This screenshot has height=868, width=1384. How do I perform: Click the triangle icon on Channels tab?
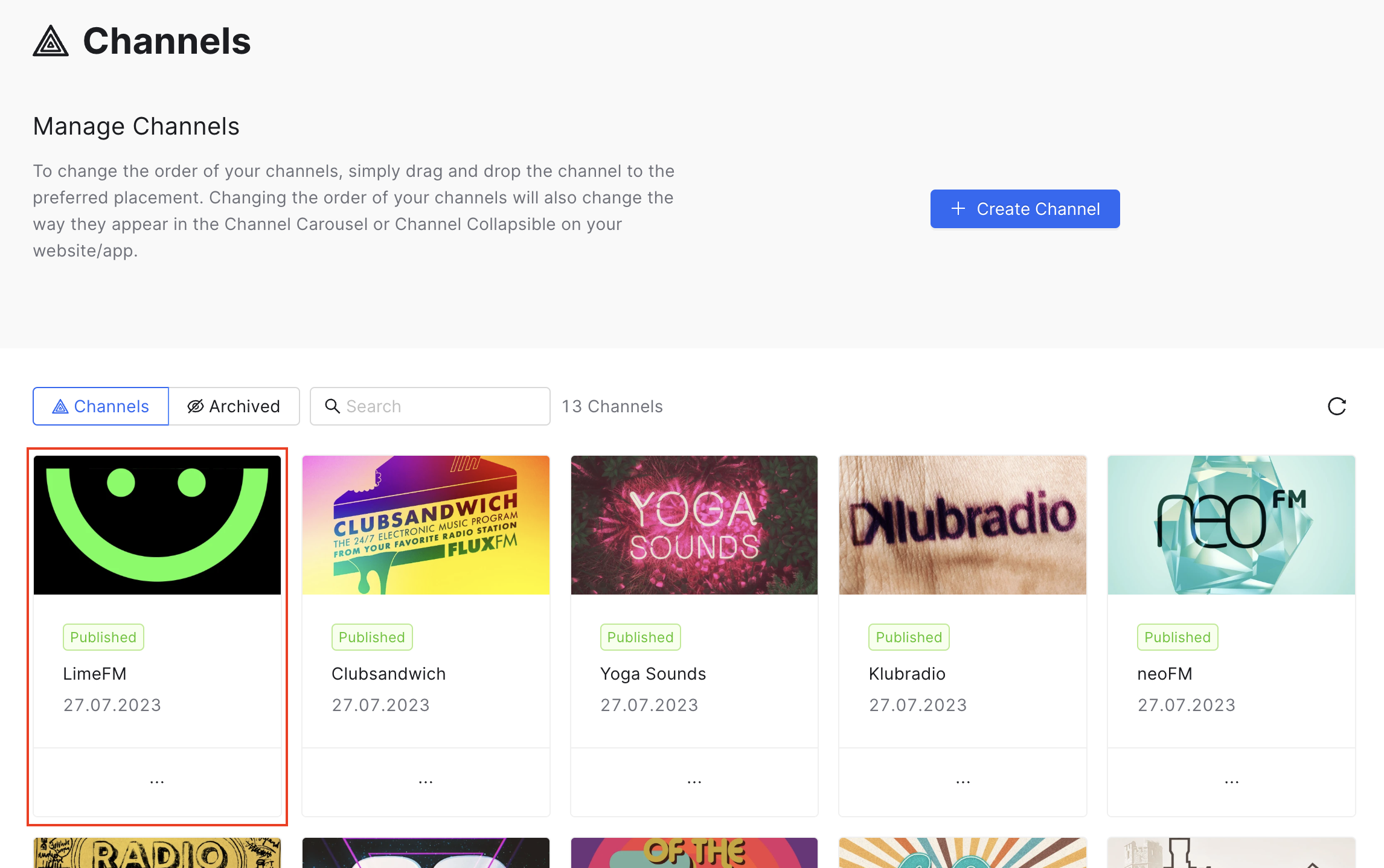60,406
